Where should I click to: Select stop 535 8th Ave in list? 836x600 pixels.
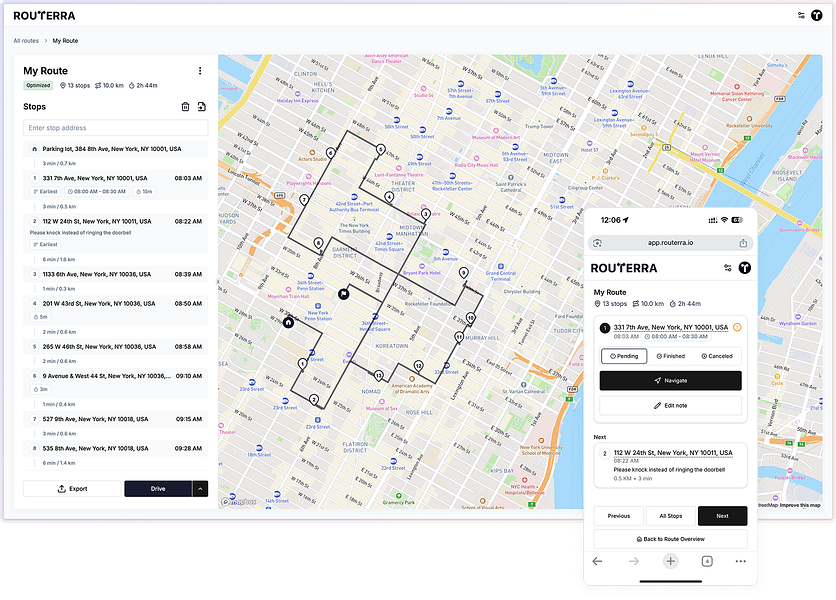click(x=116, y=449)
